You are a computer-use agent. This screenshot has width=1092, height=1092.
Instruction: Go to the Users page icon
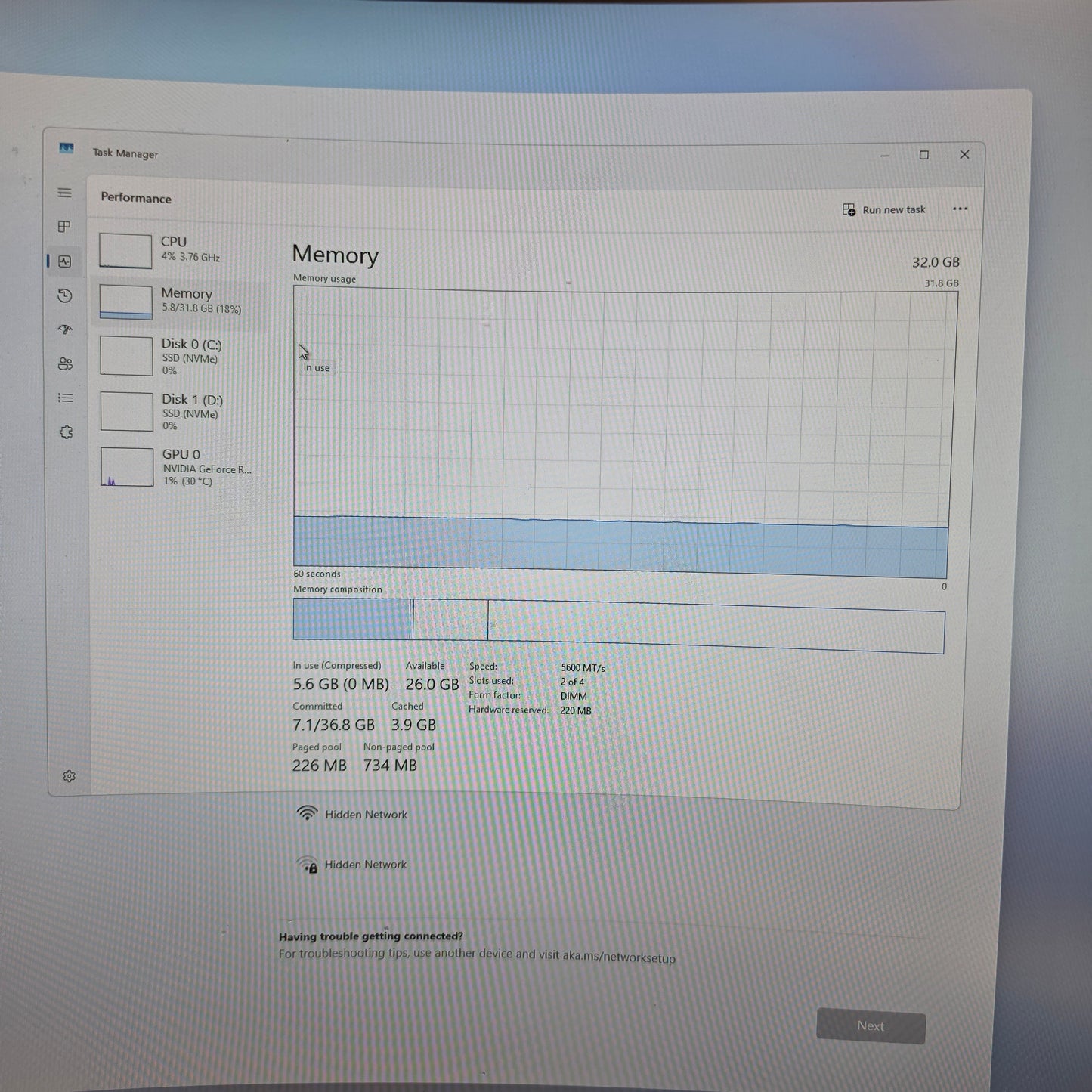click(x=65, y=364)
